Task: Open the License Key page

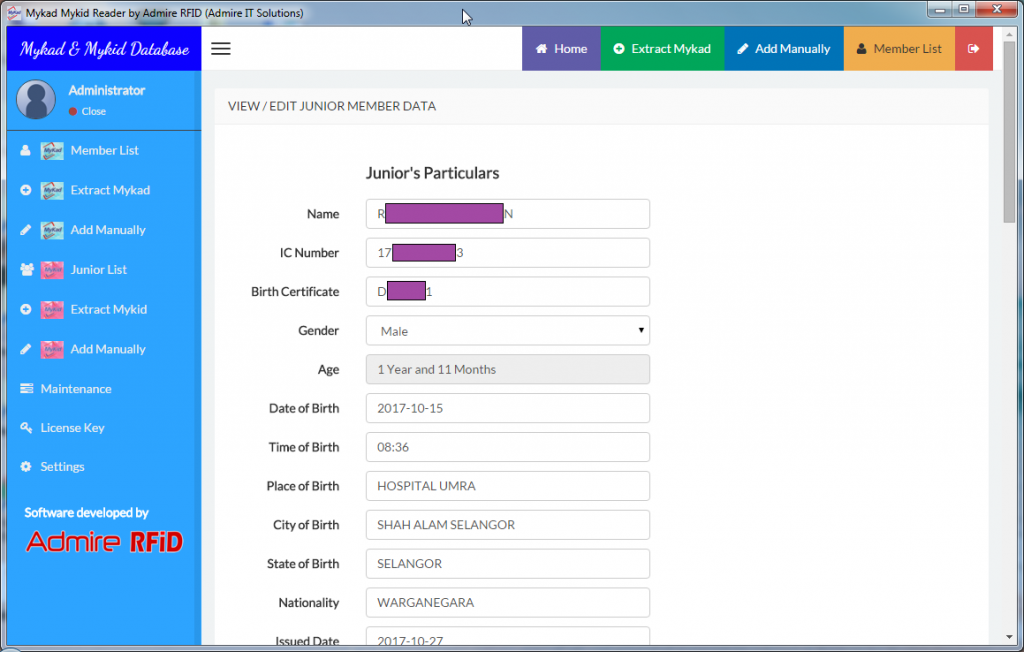Action: [72, 428]
